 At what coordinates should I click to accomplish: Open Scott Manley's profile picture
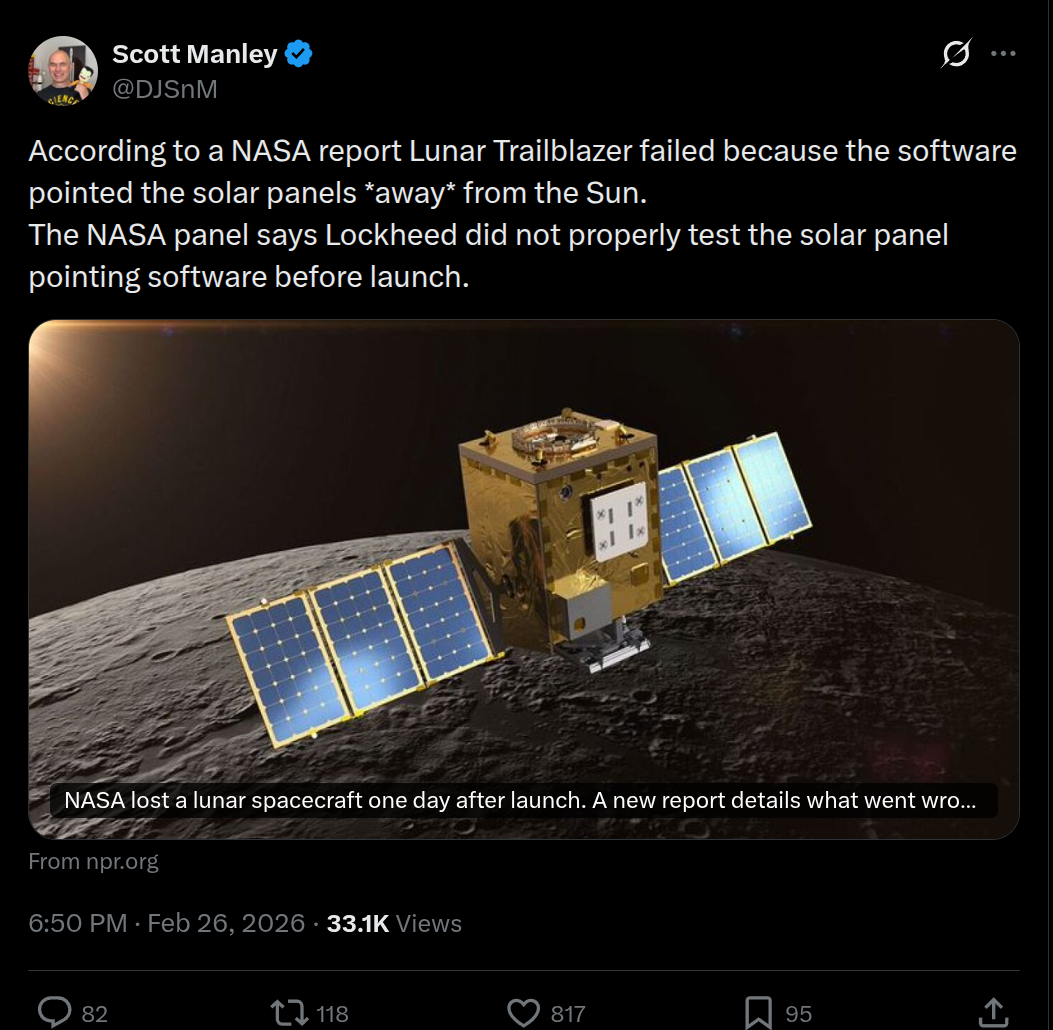click(63, 69)
